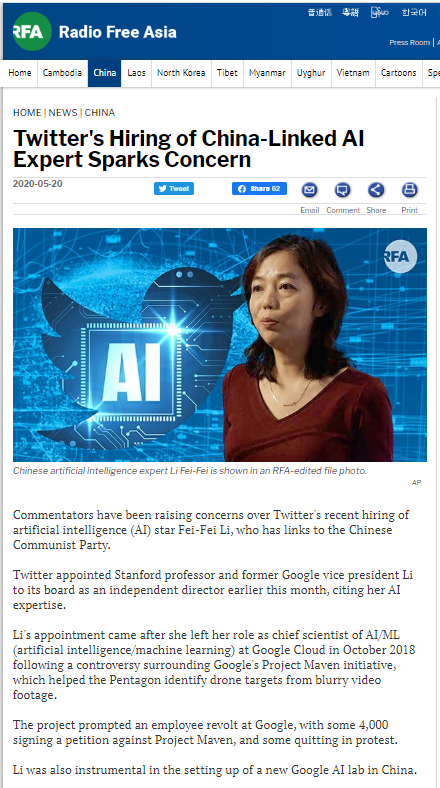Click the Twitter Tweet button
This screenshot has width=440, height=788.
pos(174,188)
